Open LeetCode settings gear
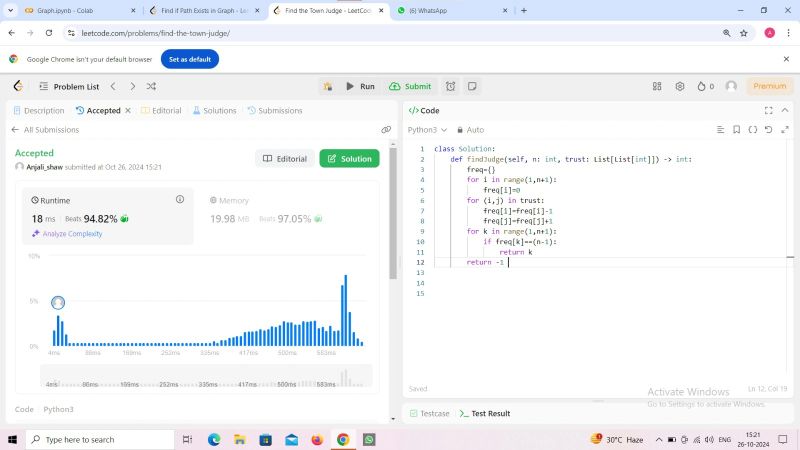 coord(680,86)
